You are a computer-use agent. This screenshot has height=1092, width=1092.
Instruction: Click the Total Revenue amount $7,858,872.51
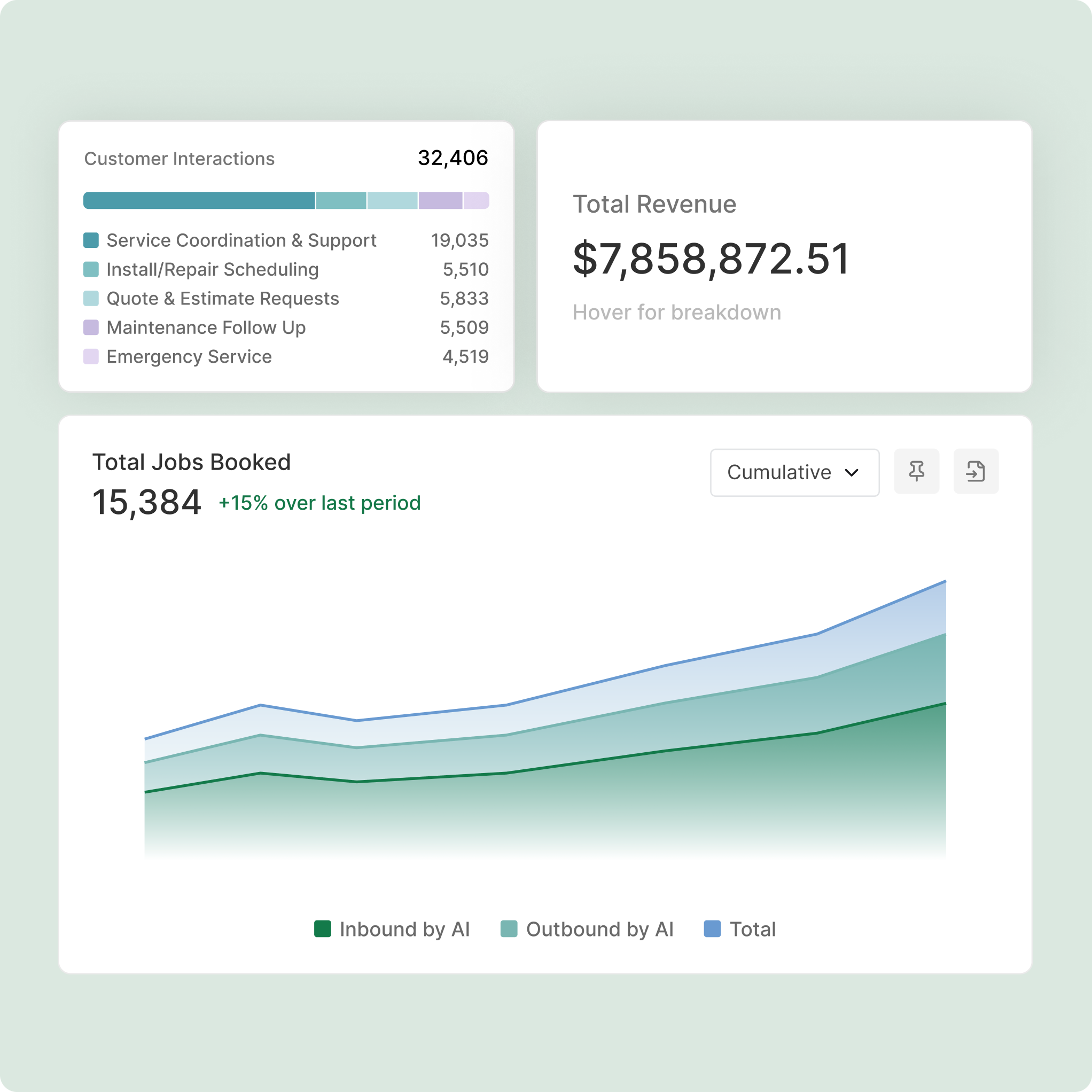pyautogui.click(x=711, y=259)
